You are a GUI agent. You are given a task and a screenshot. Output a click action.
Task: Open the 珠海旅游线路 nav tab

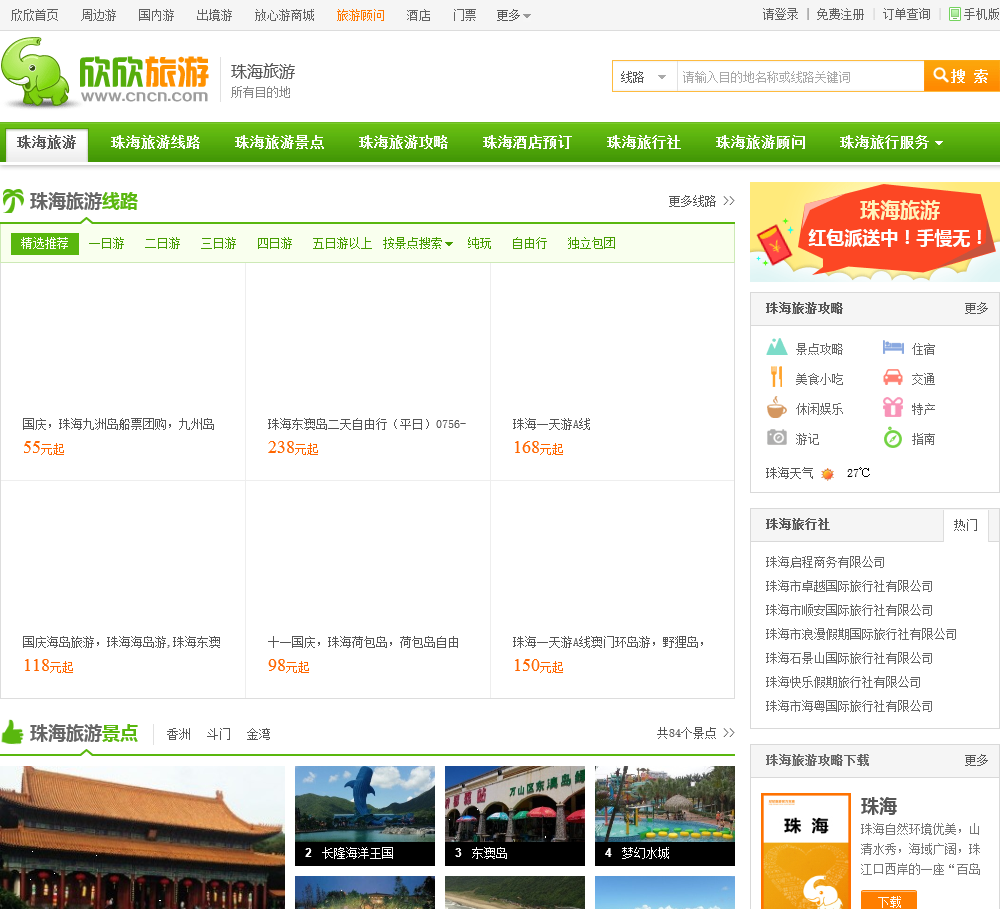156,142
